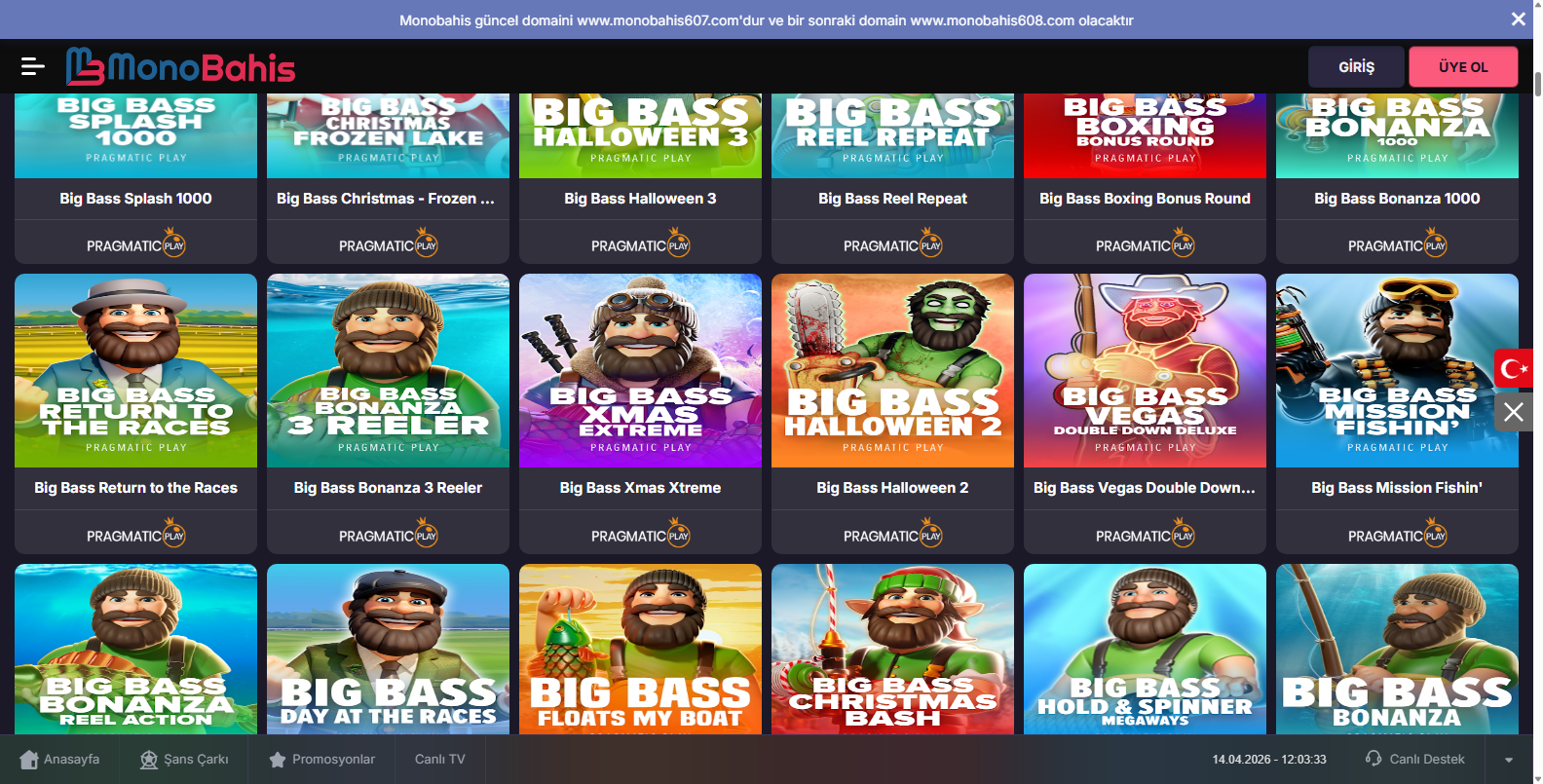
Task: Open Big Bass Reel Repeat thumbnail
Action: click(x=892, y=135)
